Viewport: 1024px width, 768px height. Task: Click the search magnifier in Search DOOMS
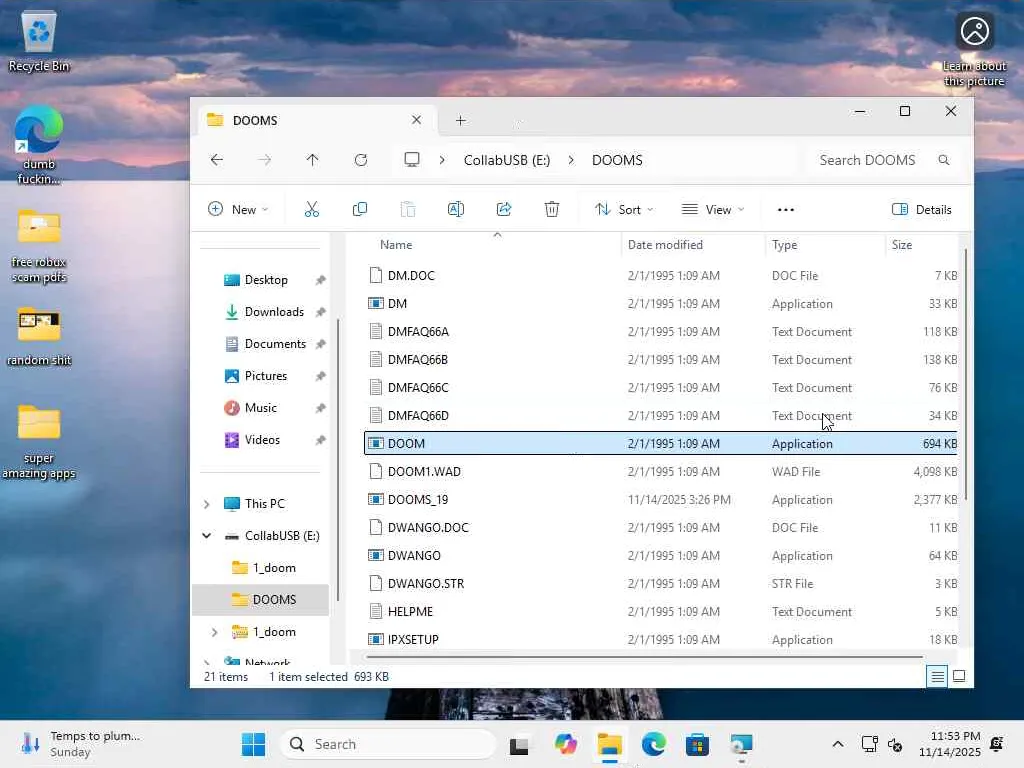coord(944,160)
